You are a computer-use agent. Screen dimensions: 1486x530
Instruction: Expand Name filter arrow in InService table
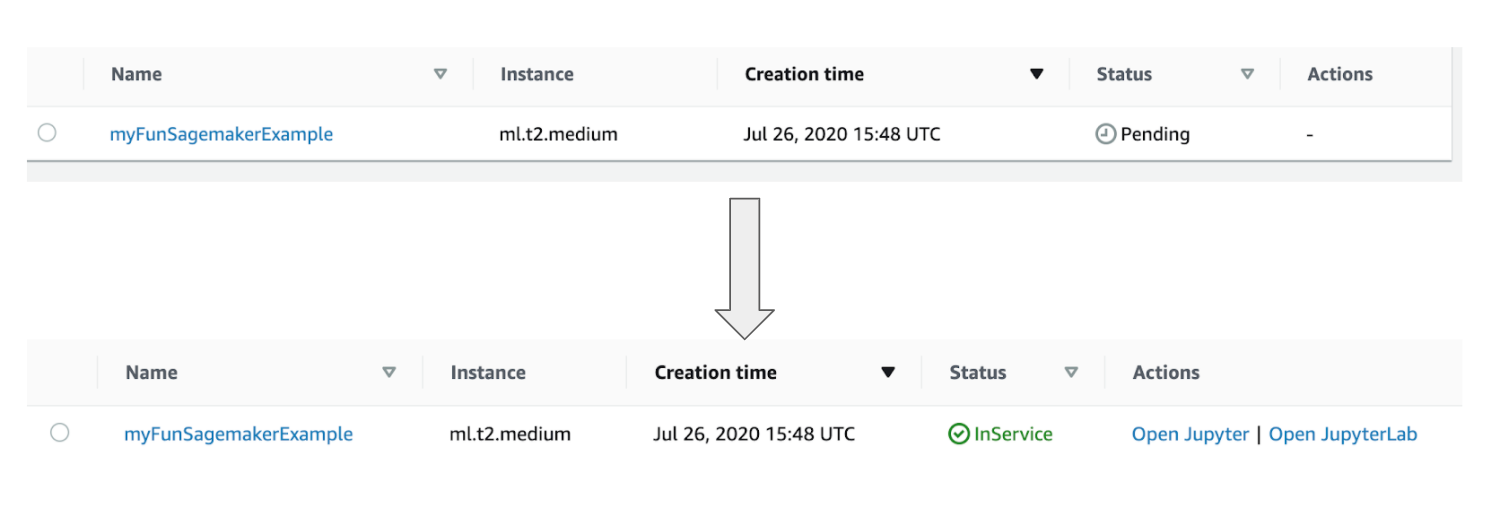tap(389, 372)
